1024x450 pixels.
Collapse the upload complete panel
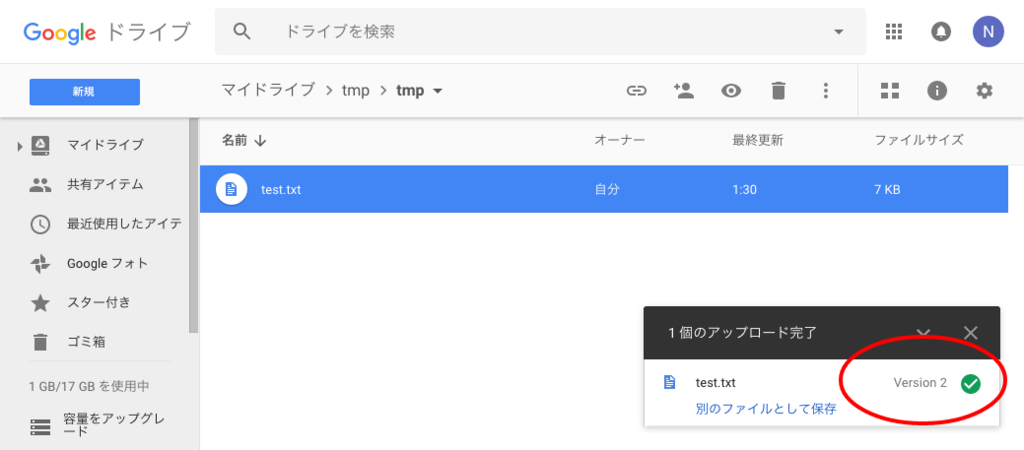coord(923,332)
